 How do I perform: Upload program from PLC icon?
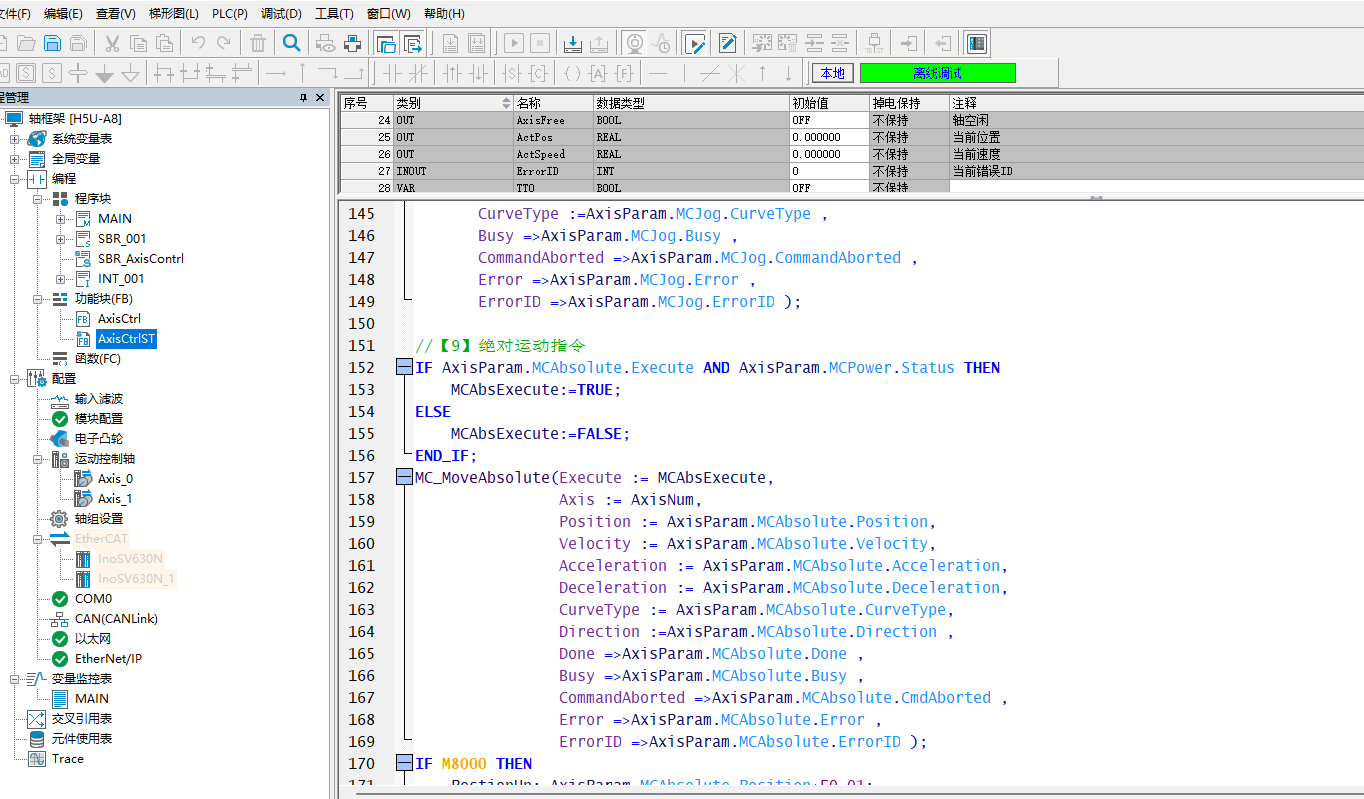click(598, 43)
